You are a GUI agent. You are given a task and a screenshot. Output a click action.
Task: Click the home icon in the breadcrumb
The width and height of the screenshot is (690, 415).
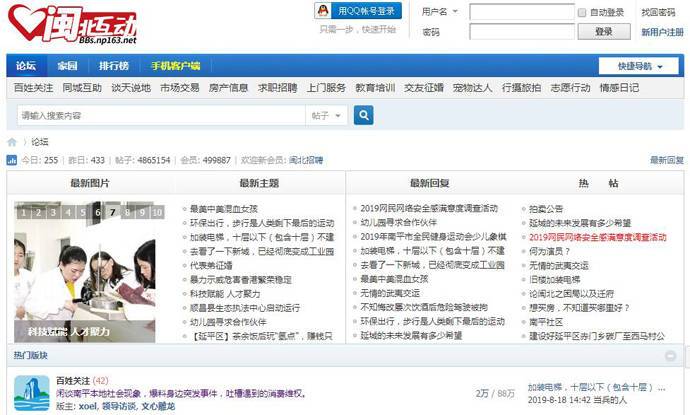click(x=13, y=142)
